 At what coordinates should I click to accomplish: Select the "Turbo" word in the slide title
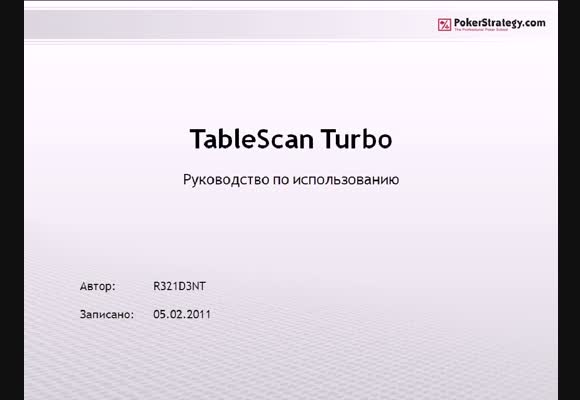(356, 139)
